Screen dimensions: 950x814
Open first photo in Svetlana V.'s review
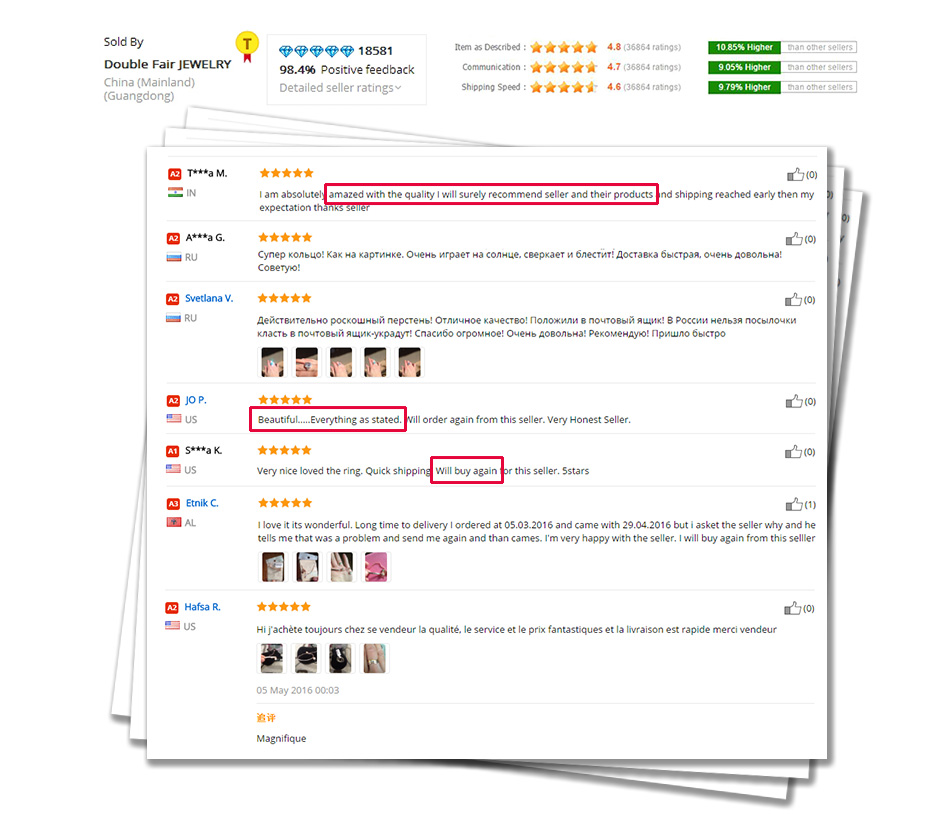pos(273,362)
